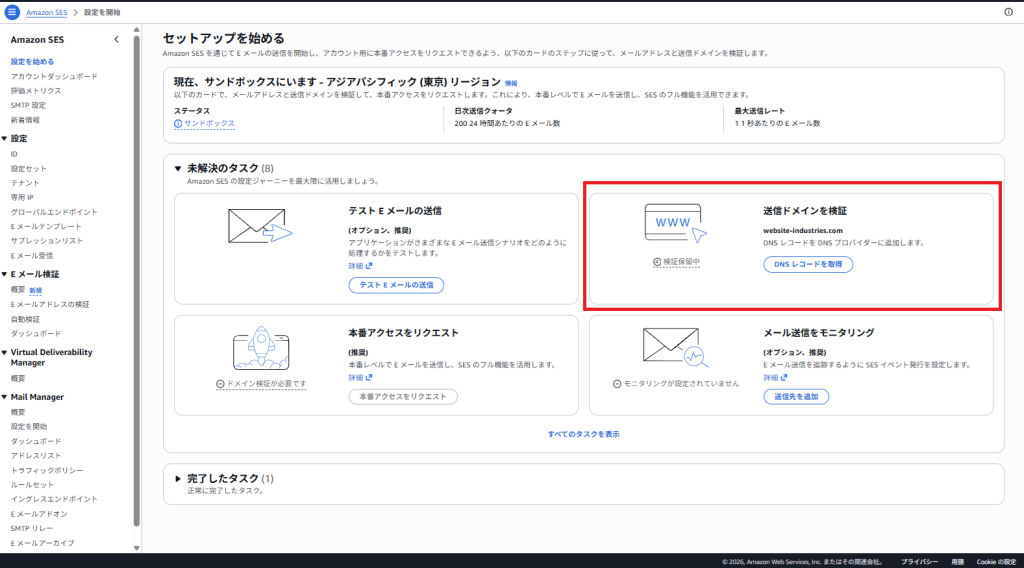Select SMTP 設定 in the sidebar
Viewport: 1024px width, 568px height.
tap(28, 105)
